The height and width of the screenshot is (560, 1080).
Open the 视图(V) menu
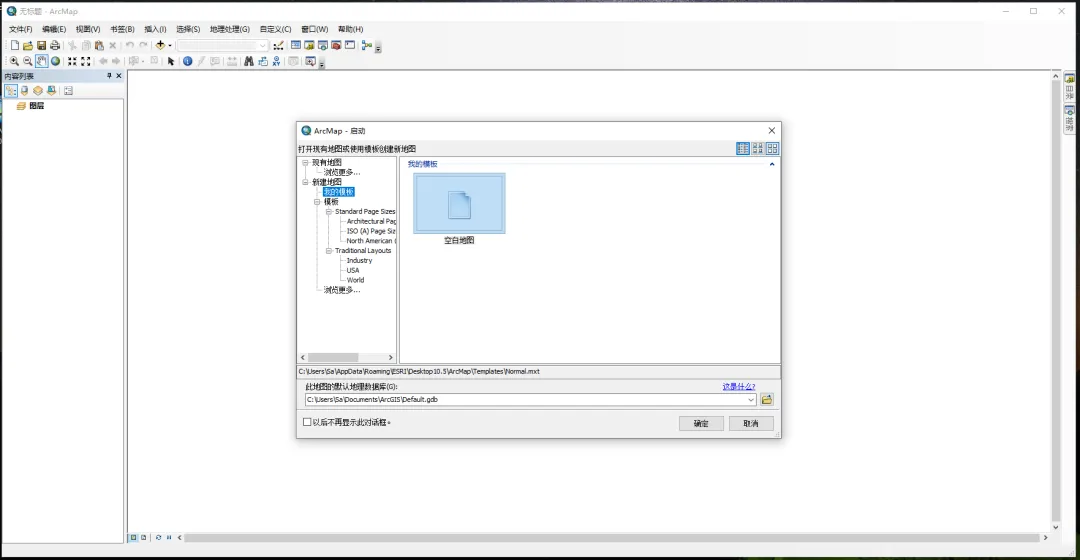(87, 29)
